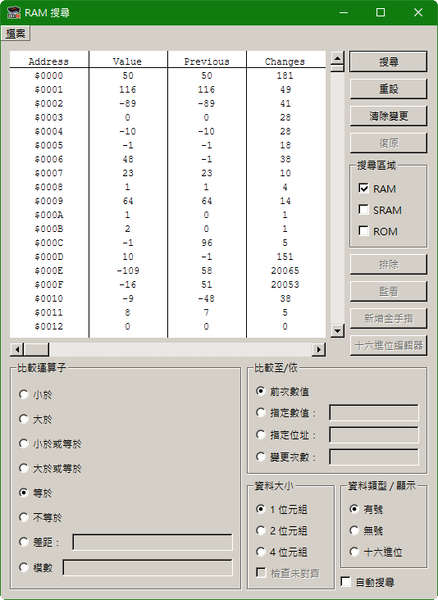
Task: Enable the SRAM search region checkbox
Action: point(363,210)
